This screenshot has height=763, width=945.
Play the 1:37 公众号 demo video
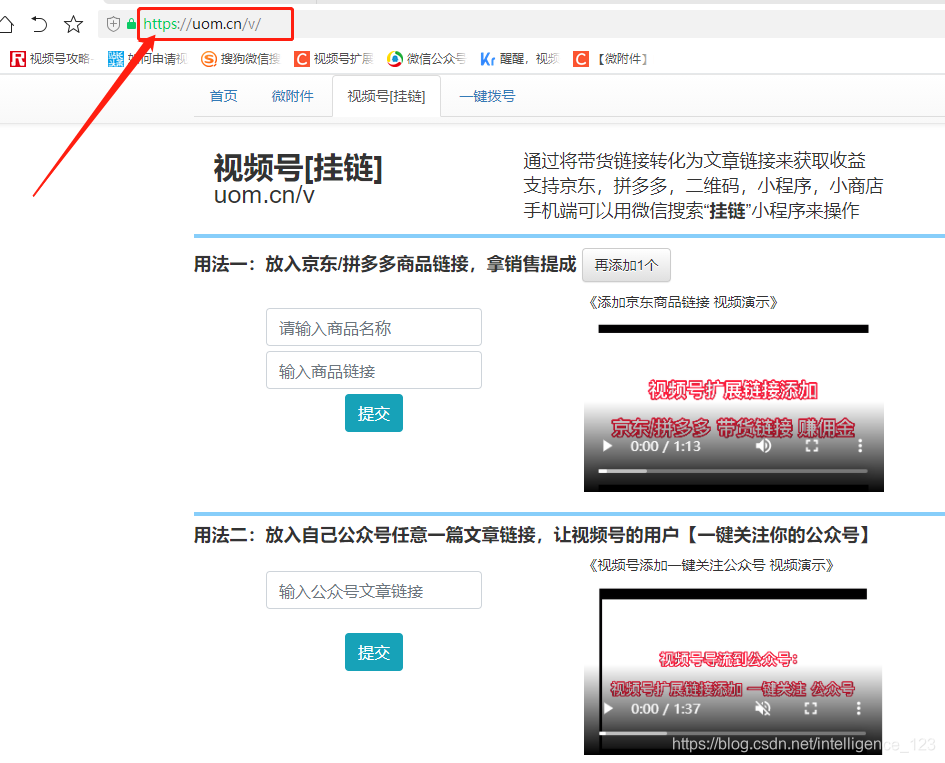pyautogui.click(x=608, y=709)
